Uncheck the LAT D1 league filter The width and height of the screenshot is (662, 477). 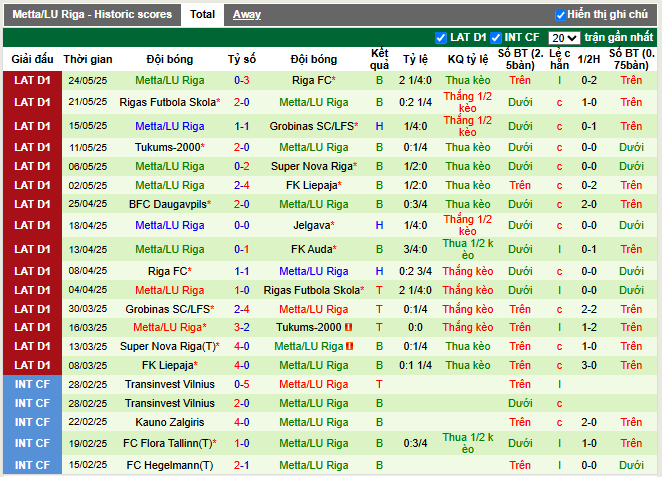pyautogui.click(x=441, y=38)
